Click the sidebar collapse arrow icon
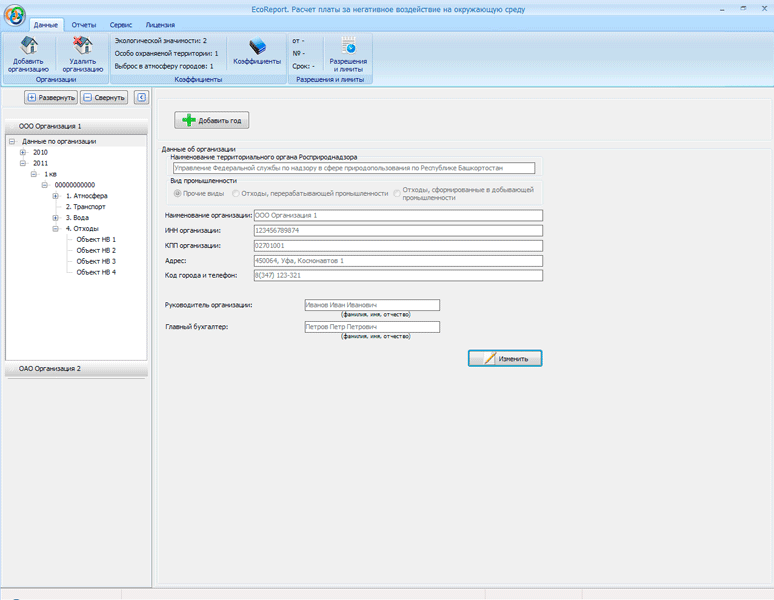The width and height of the screenshot is (774, 600). [x=141, y=97]
